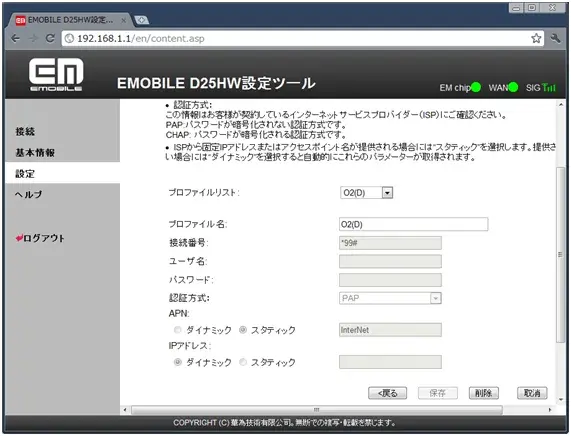Viewport: 571px width, 436px height.
Task: Click the ユーザ名 input field
Action: coord(390,262)
